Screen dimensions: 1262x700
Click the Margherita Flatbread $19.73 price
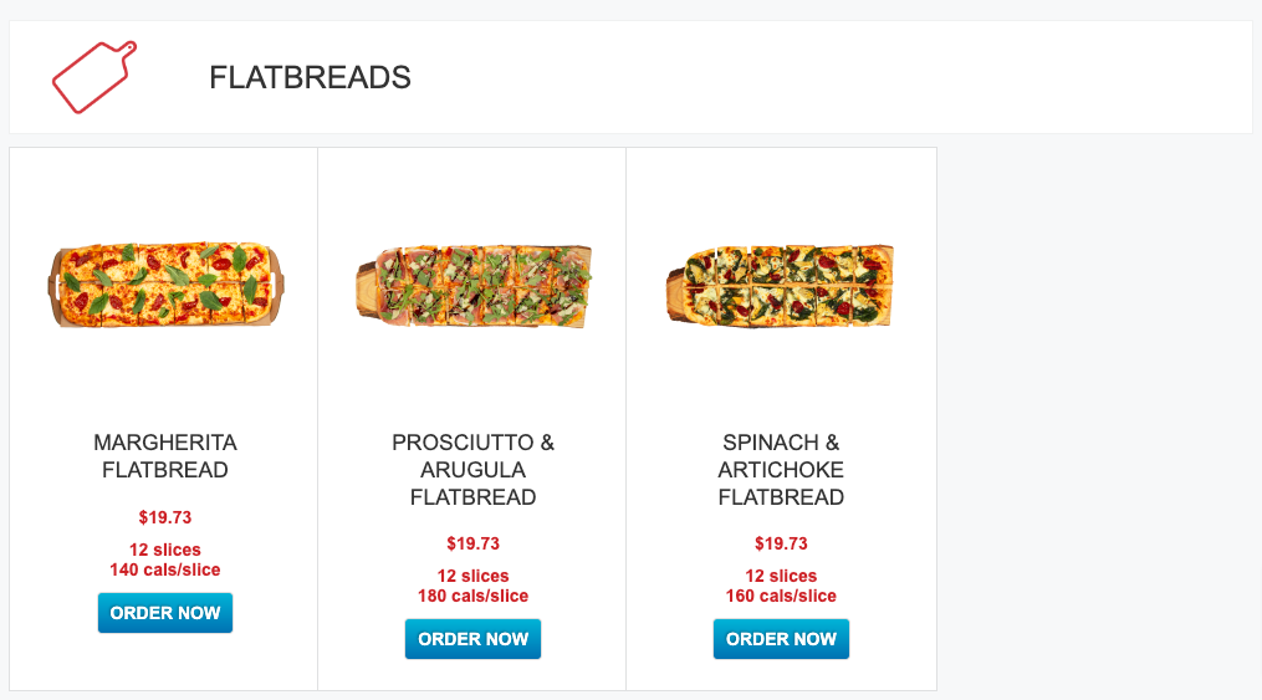[x=165, y=517]
